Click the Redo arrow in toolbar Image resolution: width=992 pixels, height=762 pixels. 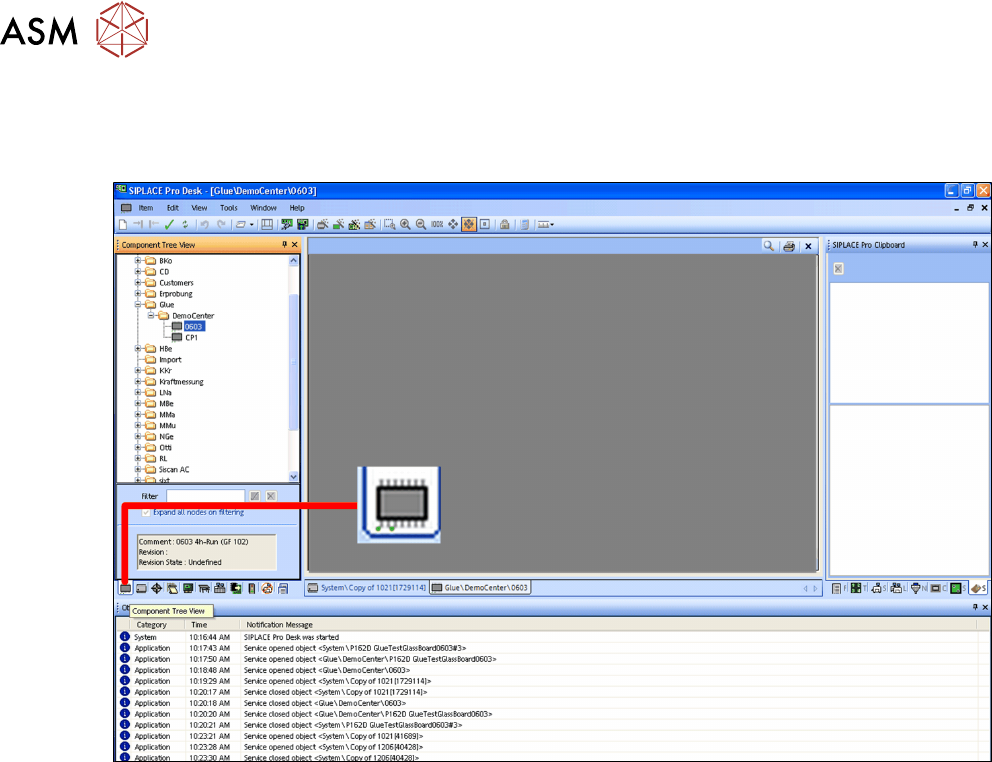[221, 225]
